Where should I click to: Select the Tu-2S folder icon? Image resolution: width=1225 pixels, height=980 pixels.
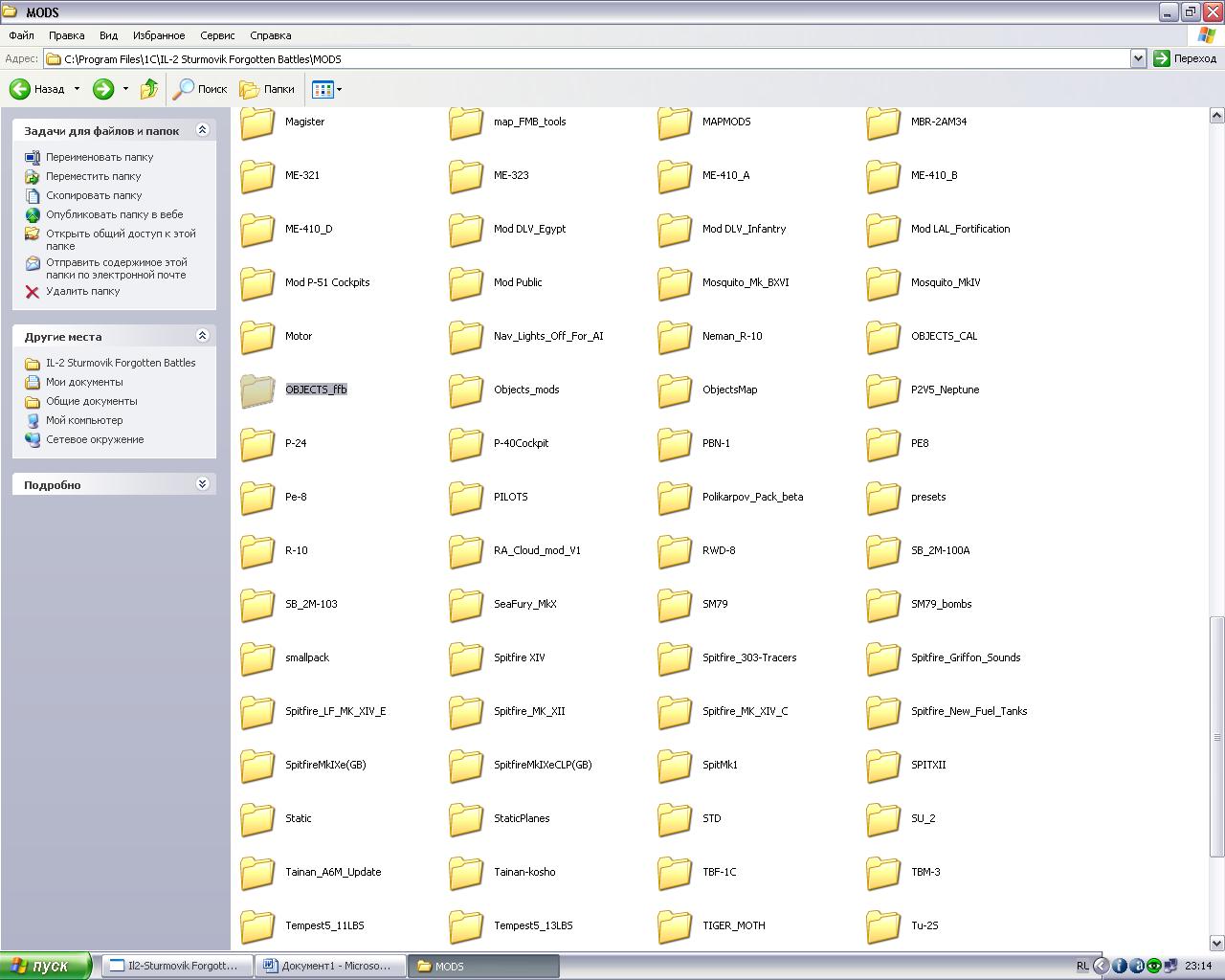[883, 925]
